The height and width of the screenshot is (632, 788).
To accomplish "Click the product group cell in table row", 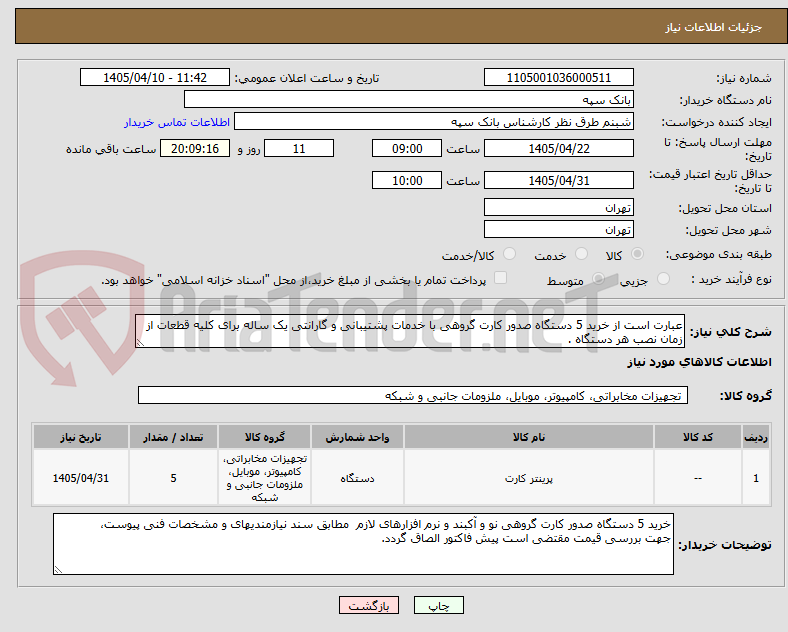I will [264, 478].
